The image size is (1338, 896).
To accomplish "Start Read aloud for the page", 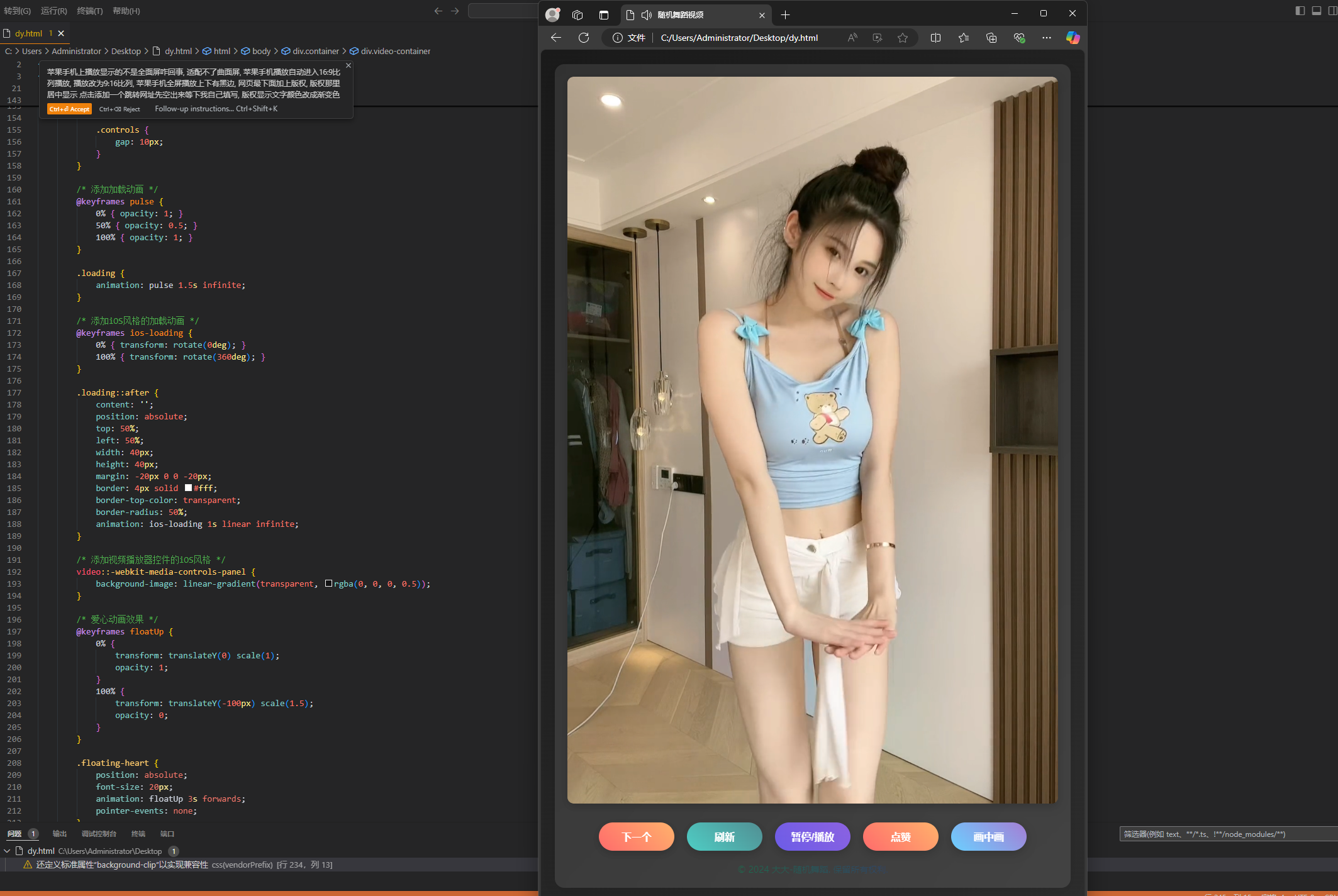I will click(852, 38).
